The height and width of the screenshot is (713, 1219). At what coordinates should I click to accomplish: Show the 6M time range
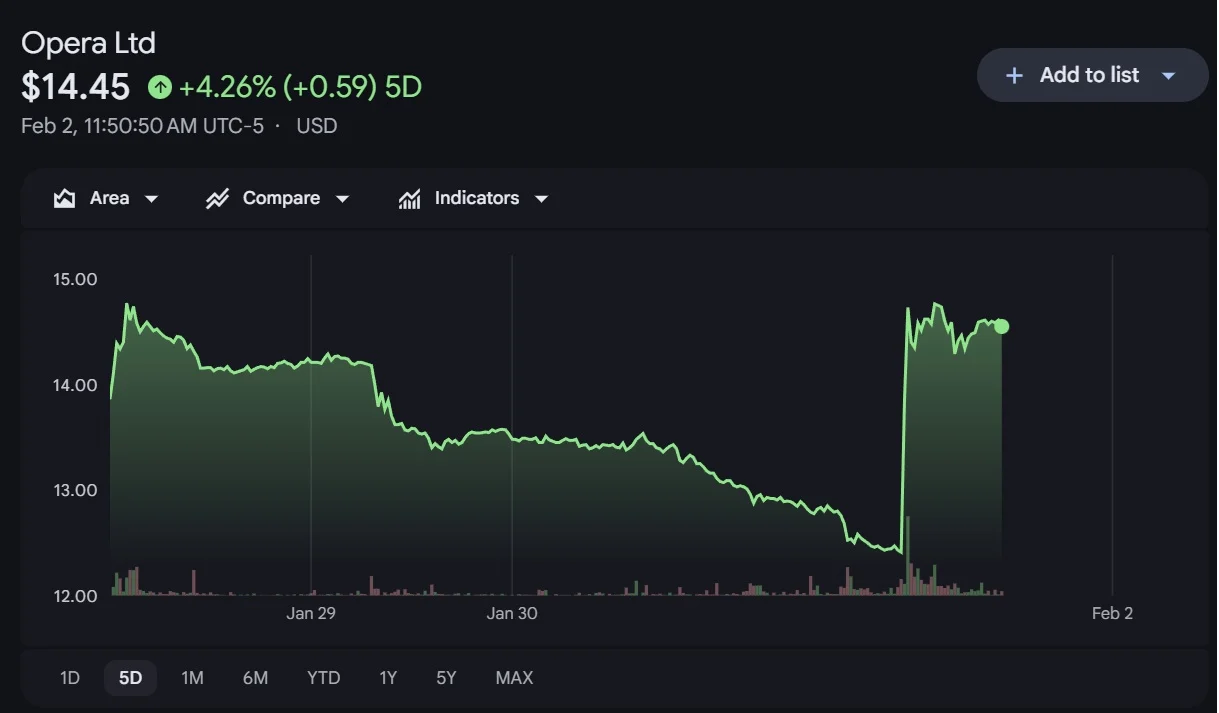(x=255, y=678)
